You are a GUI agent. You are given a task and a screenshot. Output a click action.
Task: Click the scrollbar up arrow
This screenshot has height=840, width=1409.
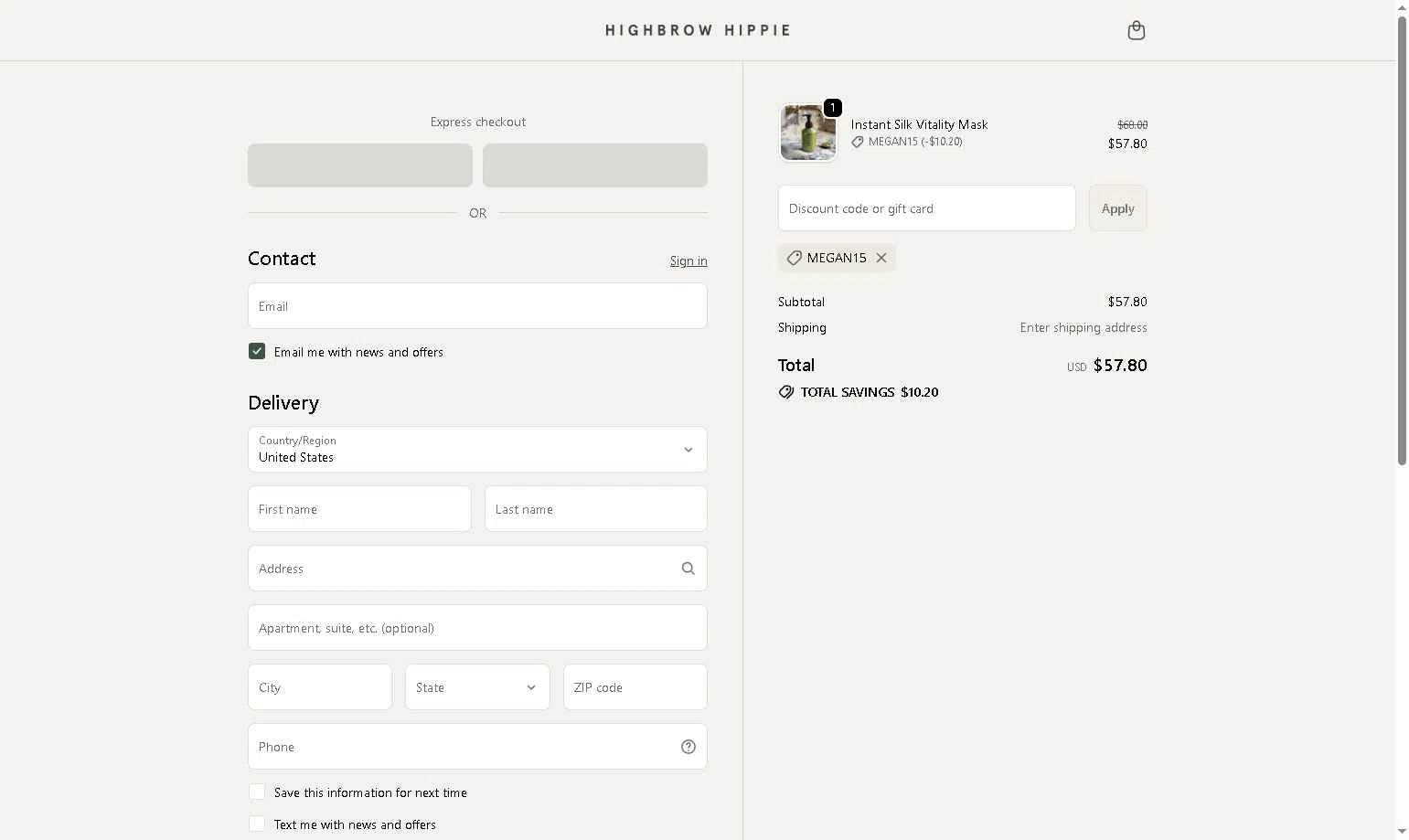[1402, 6]
